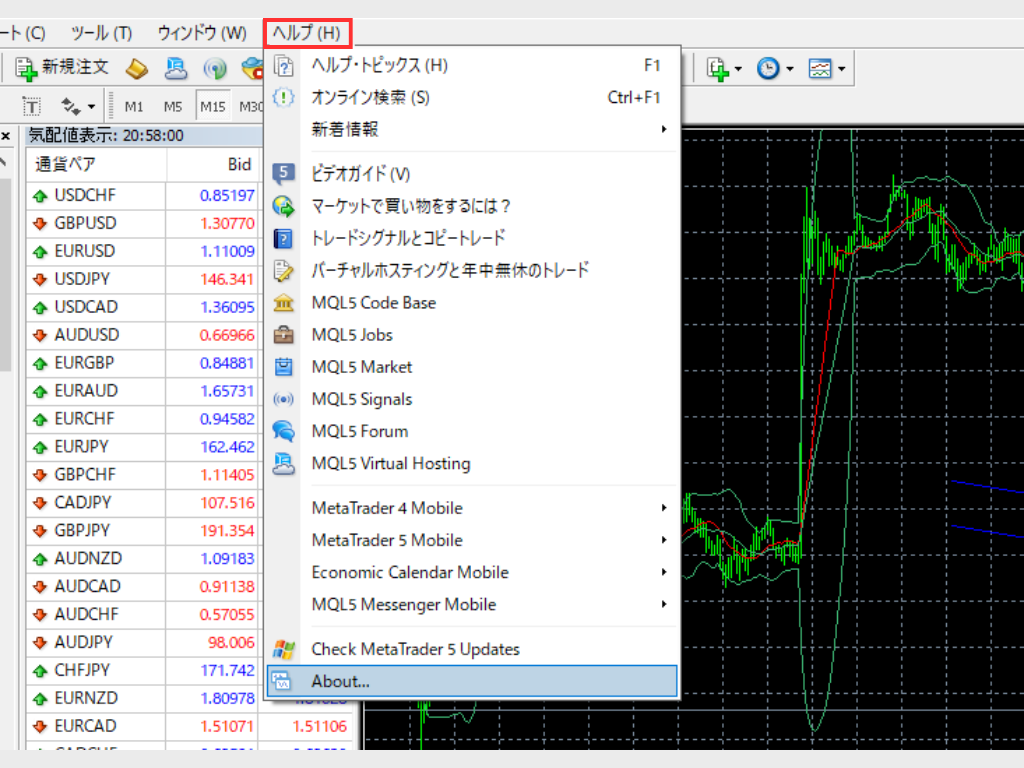Click the MQL5 Signals broadcast icon
1024x768 pixels.
pos(283,399)
